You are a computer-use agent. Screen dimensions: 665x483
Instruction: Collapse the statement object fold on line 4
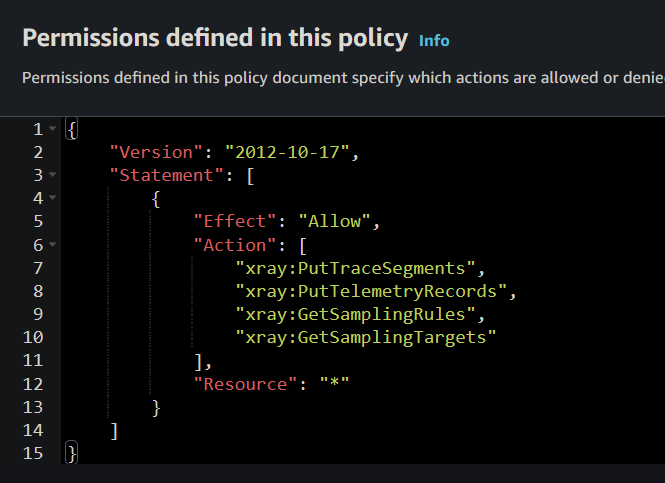tap(52, 198)
